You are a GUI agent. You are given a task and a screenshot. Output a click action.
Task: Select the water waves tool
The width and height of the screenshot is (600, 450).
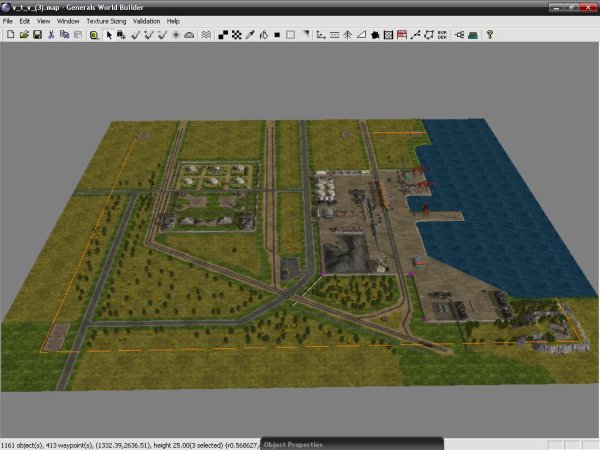tap(206, 34)
